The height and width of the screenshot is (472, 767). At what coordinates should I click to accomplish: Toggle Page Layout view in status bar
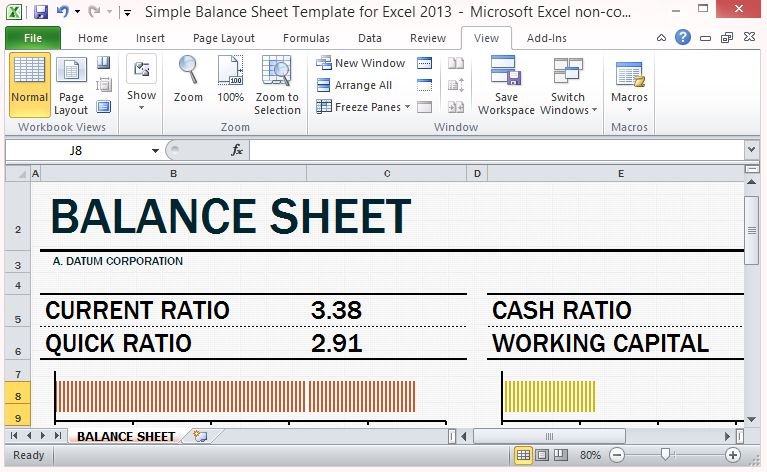[542, 455]
